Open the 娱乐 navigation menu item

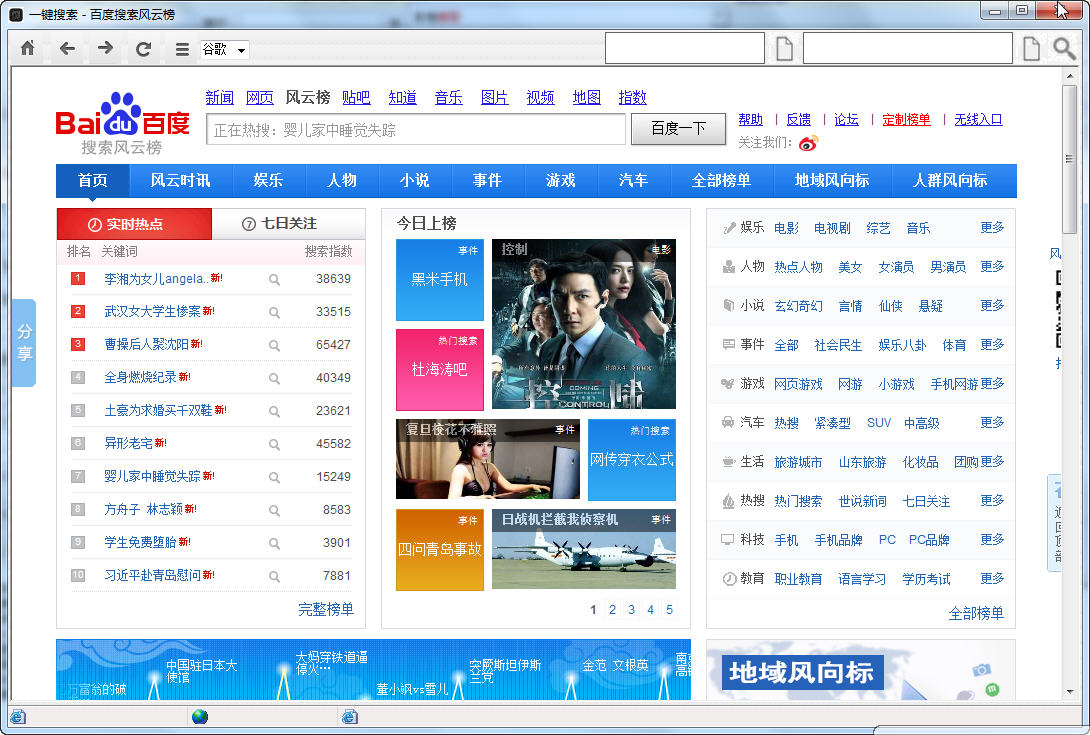click(268, 181)
